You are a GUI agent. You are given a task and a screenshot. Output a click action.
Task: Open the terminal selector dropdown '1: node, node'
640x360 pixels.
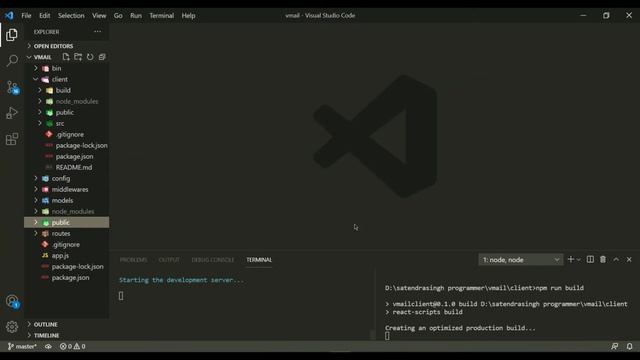click(x=520, y=260)
